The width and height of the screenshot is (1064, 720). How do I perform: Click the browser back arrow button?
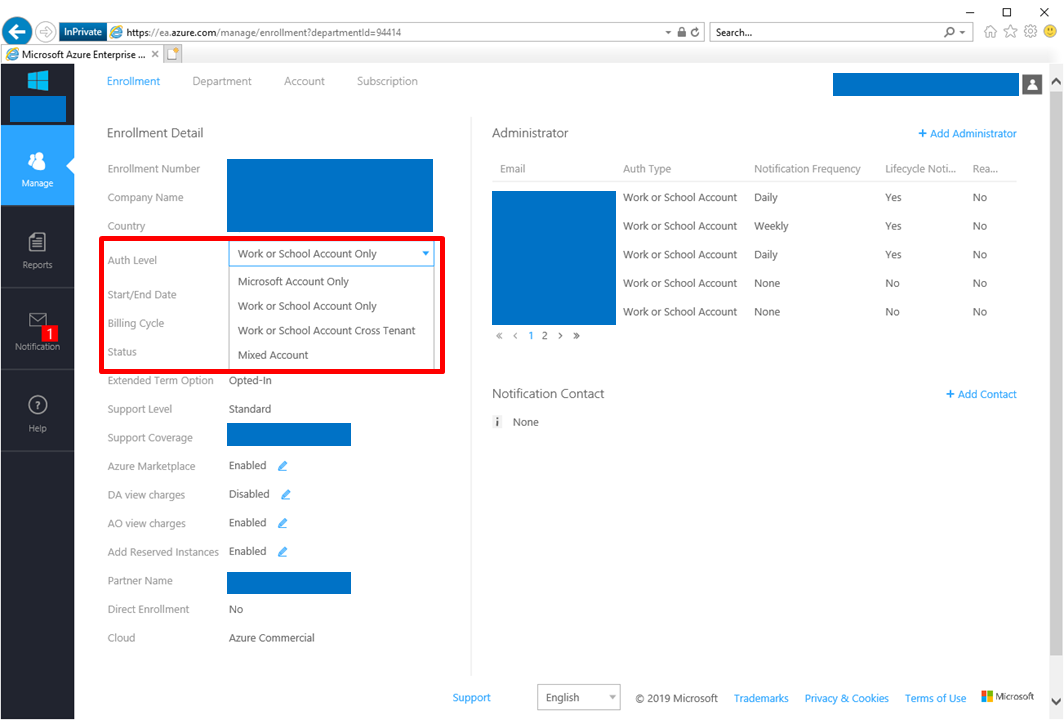pyautogui.click(x=17, y=31)
